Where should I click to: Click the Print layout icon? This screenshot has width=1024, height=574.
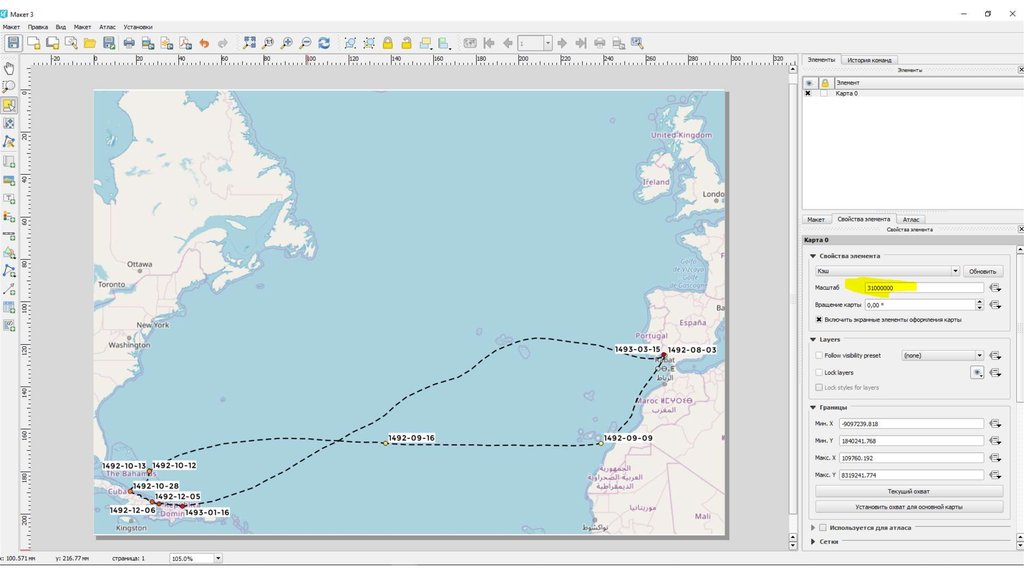129,43
